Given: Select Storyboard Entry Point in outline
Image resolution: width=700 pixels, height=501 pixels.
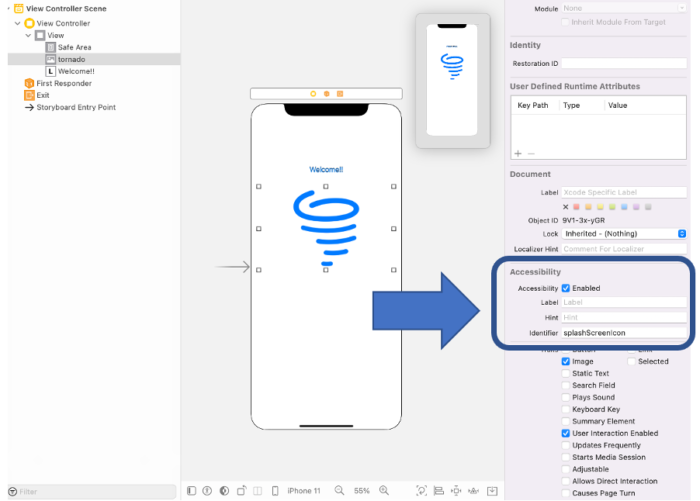Looking at the screenshot, I should tap(76, 107).
